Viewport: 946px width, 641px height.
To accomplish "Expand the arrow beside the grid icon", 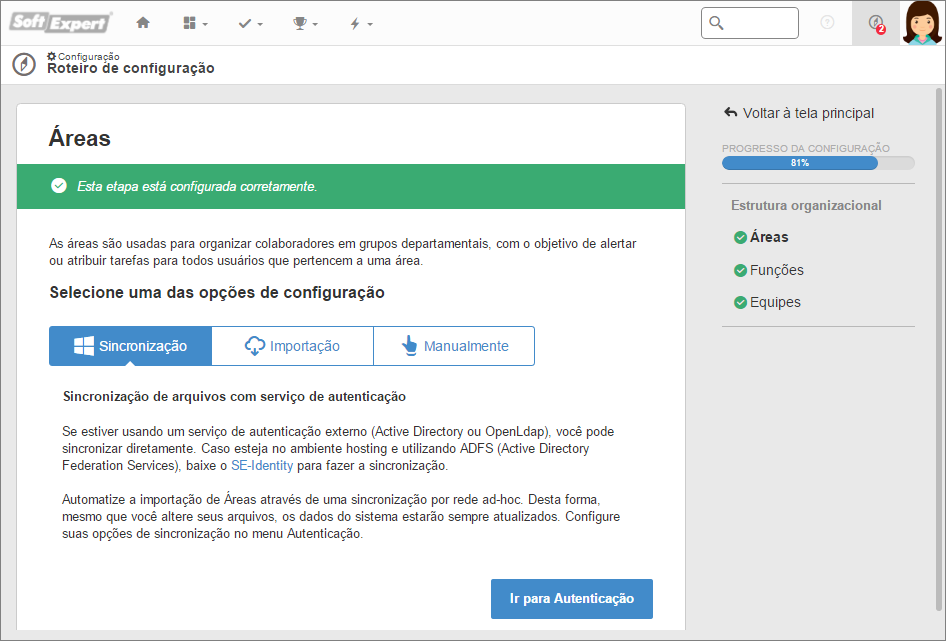I will pos(205,24).
